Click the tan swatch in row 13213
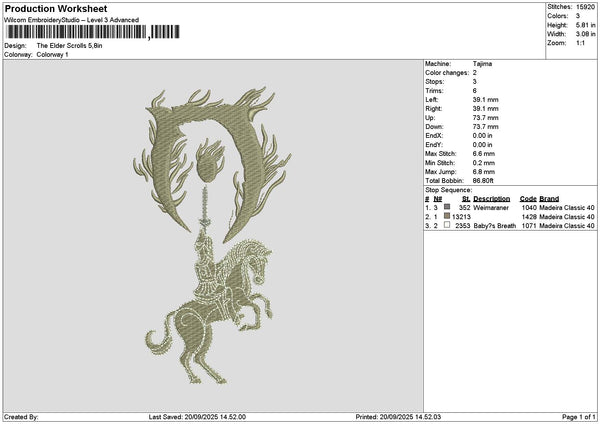Image resolution: width=600 pixels, height=424 pixels. tap(447, 216)
